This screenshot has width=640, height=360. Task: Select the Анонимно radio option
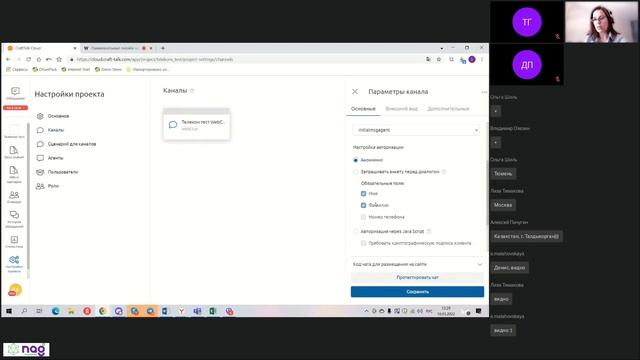coord(356,160)
